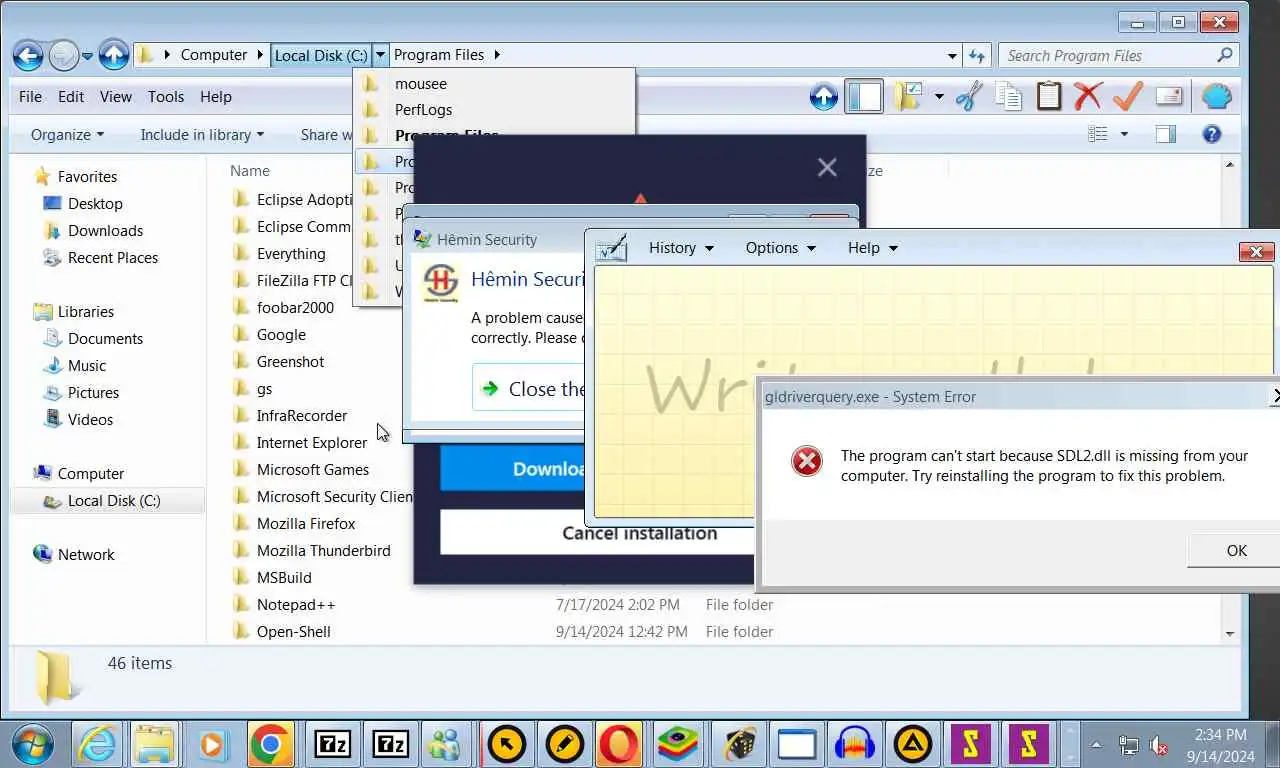Open the recent pages dropdown arrow
This screenshot has width=1280, height=768.
pos(87,56)
